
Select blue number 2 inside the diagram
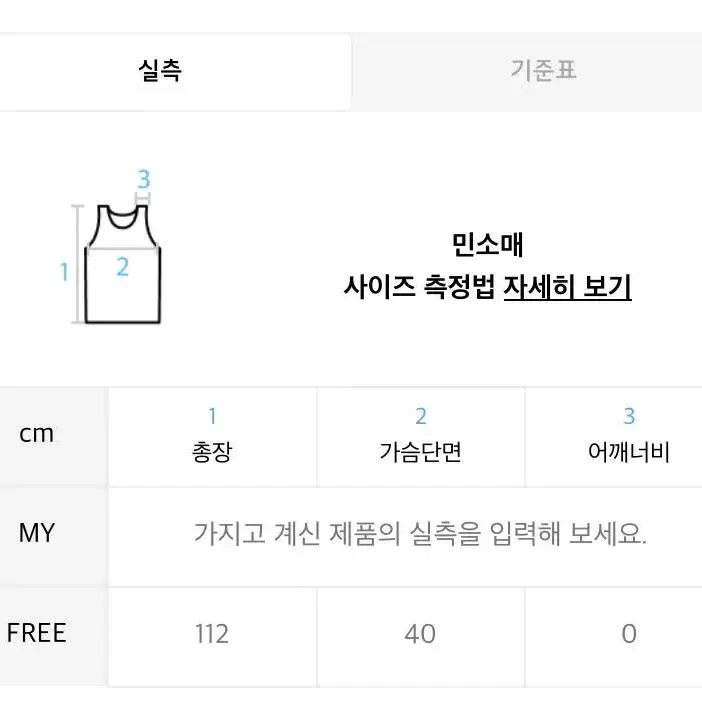click(123, 267)
